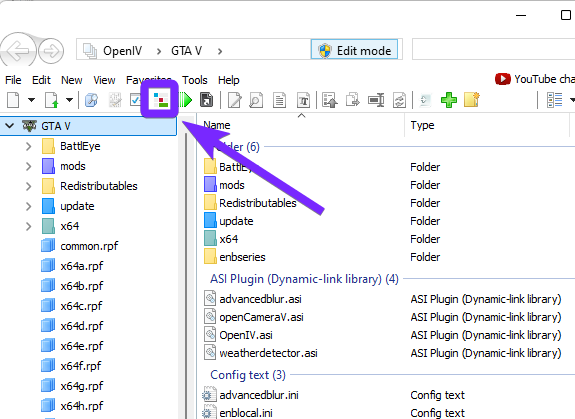Select advancedblur.ini in the file list
The image size is (575, 419).
[259, 395]
